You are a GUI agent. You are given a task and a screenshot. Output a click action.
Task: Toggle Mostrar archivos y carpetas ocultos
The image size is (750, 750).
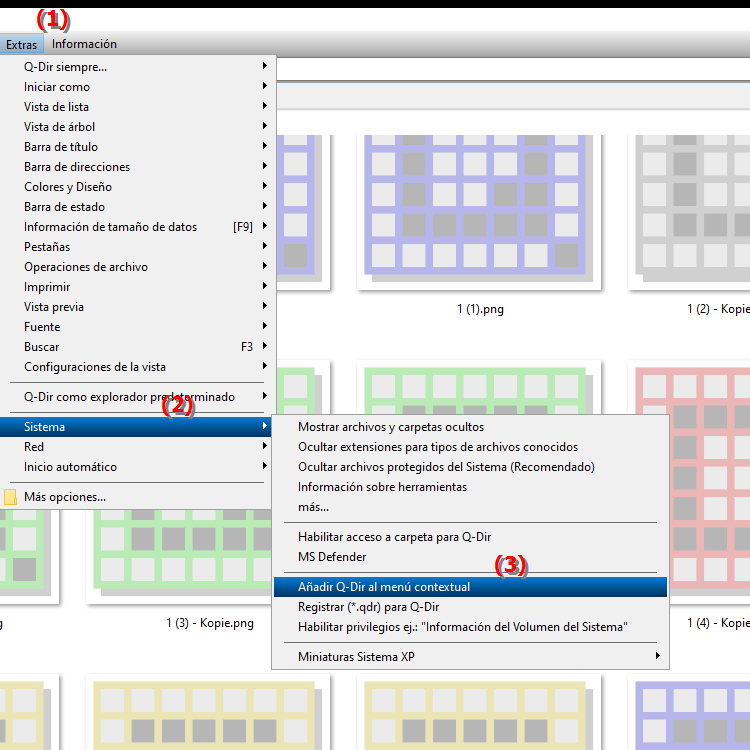click(470, 427)
